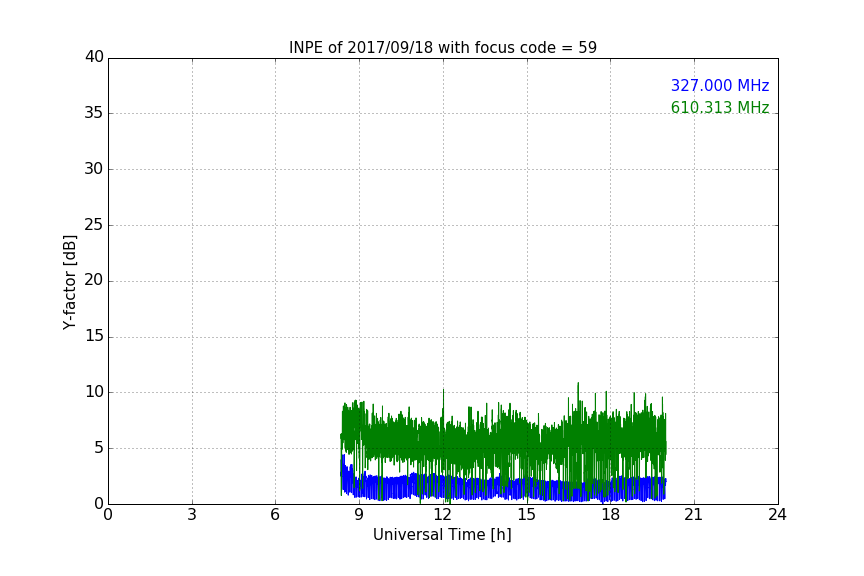Click the plot title 'INPE of 2017/09/18 with focus code = 59'
864x576 pixels.
pos(442,48)
